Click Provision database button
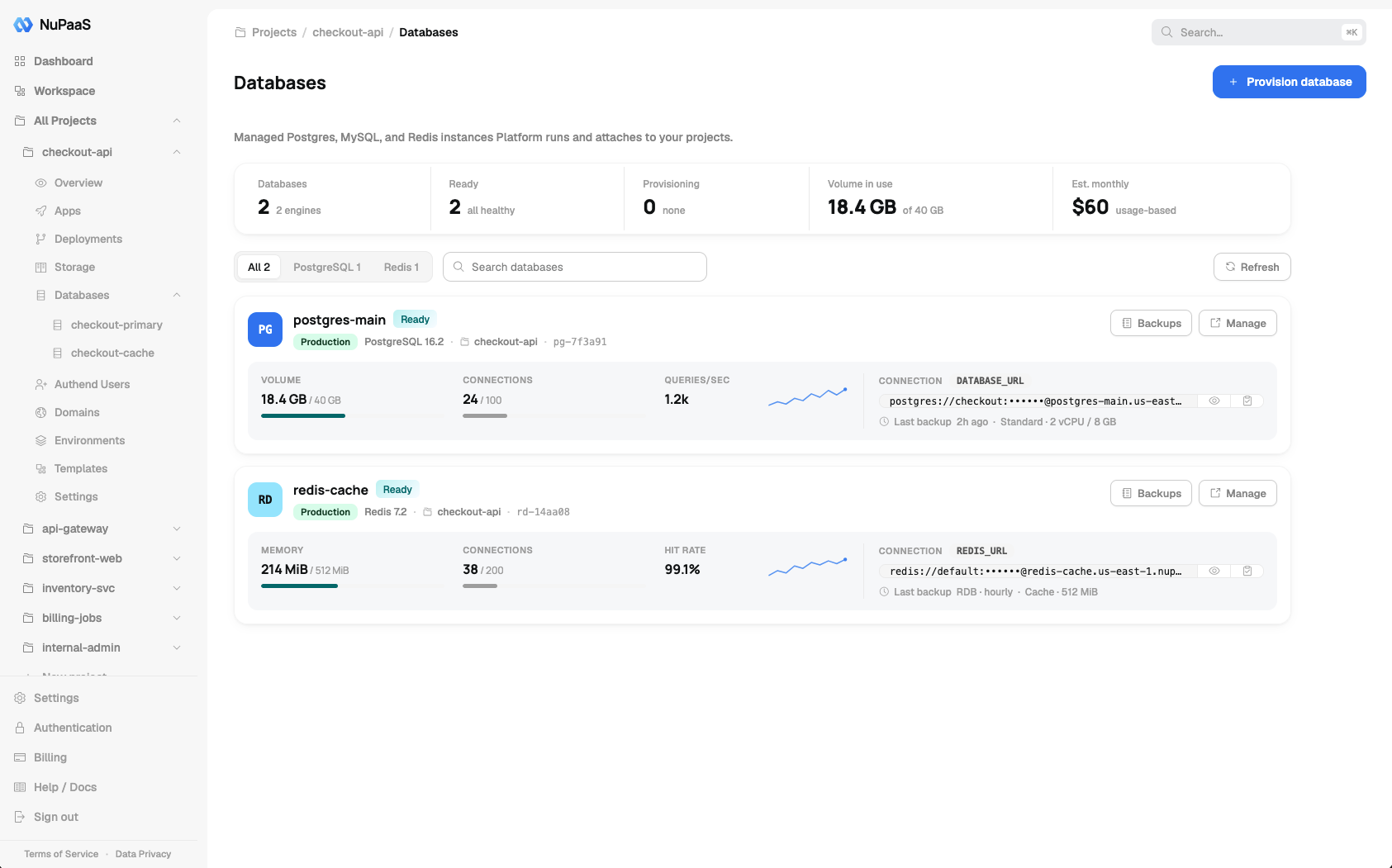Image resolution: width=1392 pixels, height=868 pixels. tap(1289, 82)
